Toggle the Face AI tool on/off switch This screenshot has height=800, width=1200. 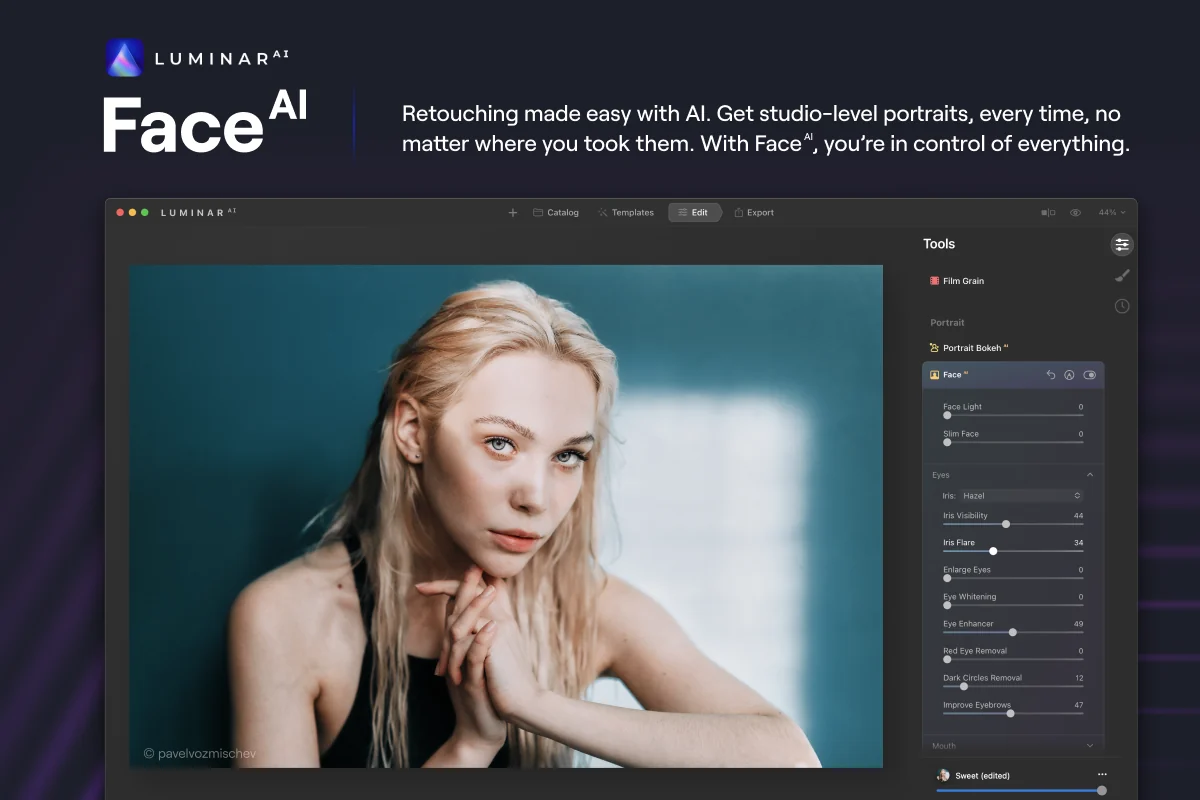coord(1090,375)
